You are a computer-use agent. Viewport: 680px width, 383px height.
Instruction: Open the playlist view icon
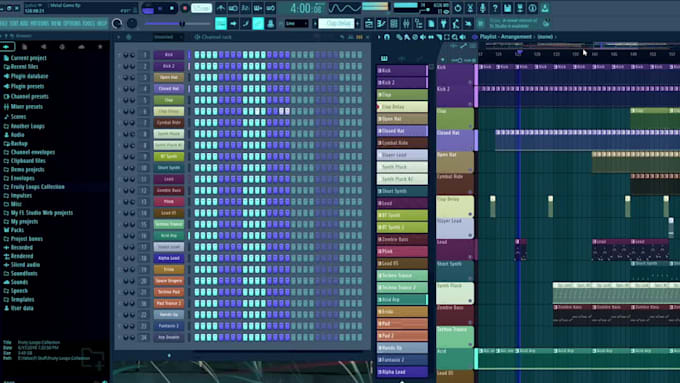369,23
